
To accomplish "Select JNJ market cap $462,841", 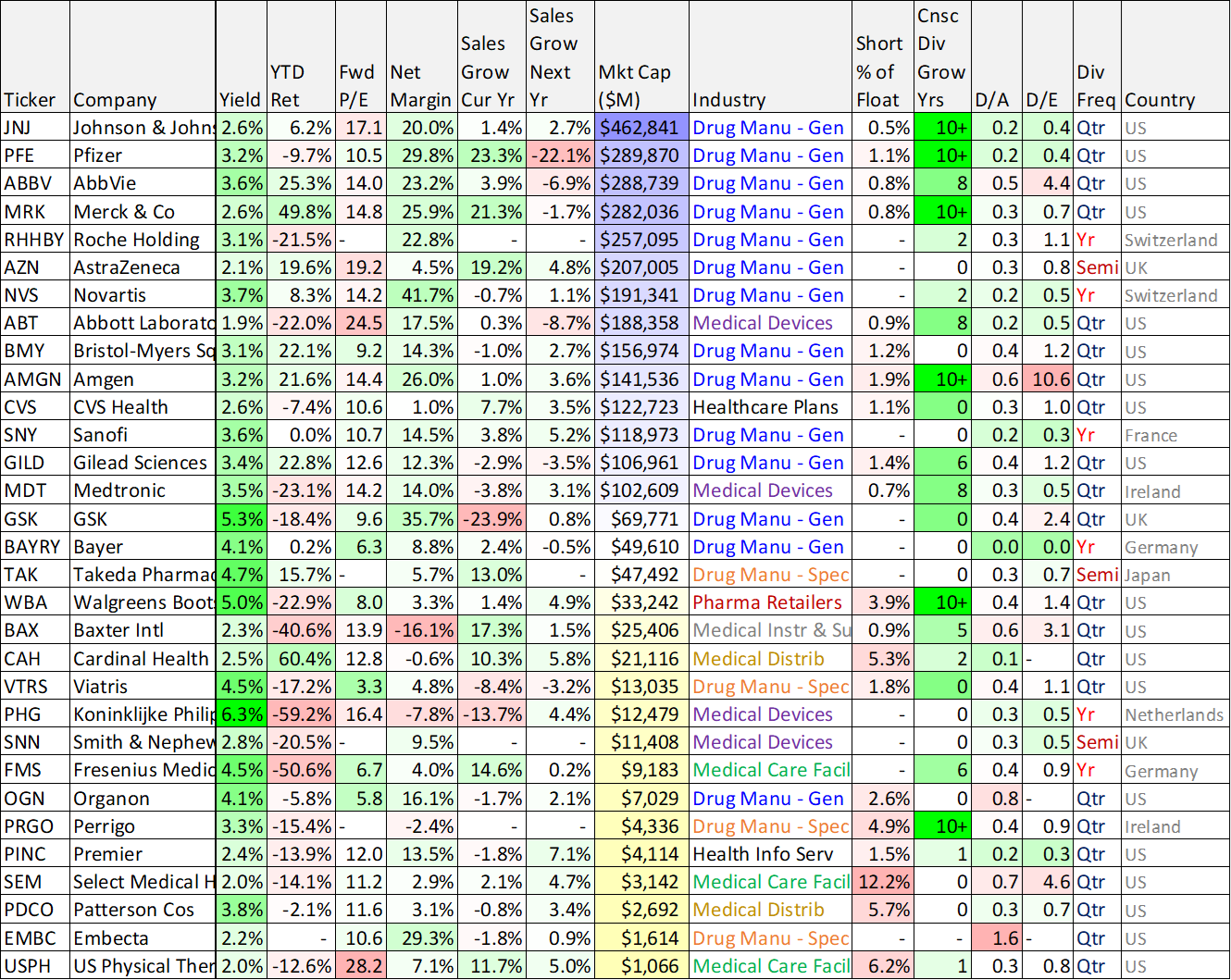I will click(x=641, y=128).
